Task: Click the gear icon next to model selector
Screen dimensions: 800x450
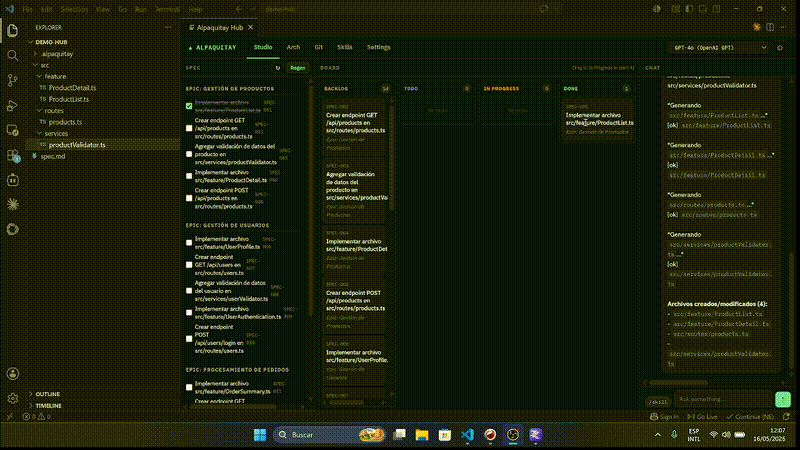Action: (x=780, y=48)
